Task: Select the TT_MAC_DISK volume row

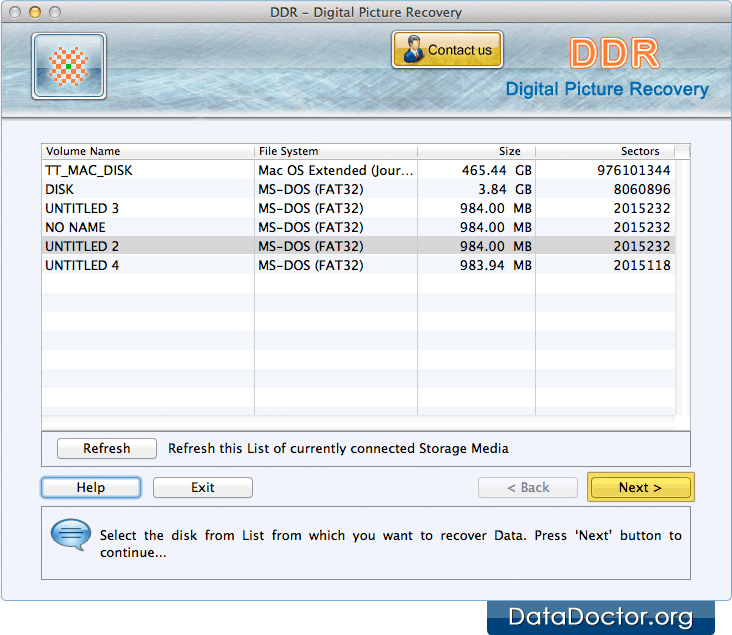Action: (358, 170)
